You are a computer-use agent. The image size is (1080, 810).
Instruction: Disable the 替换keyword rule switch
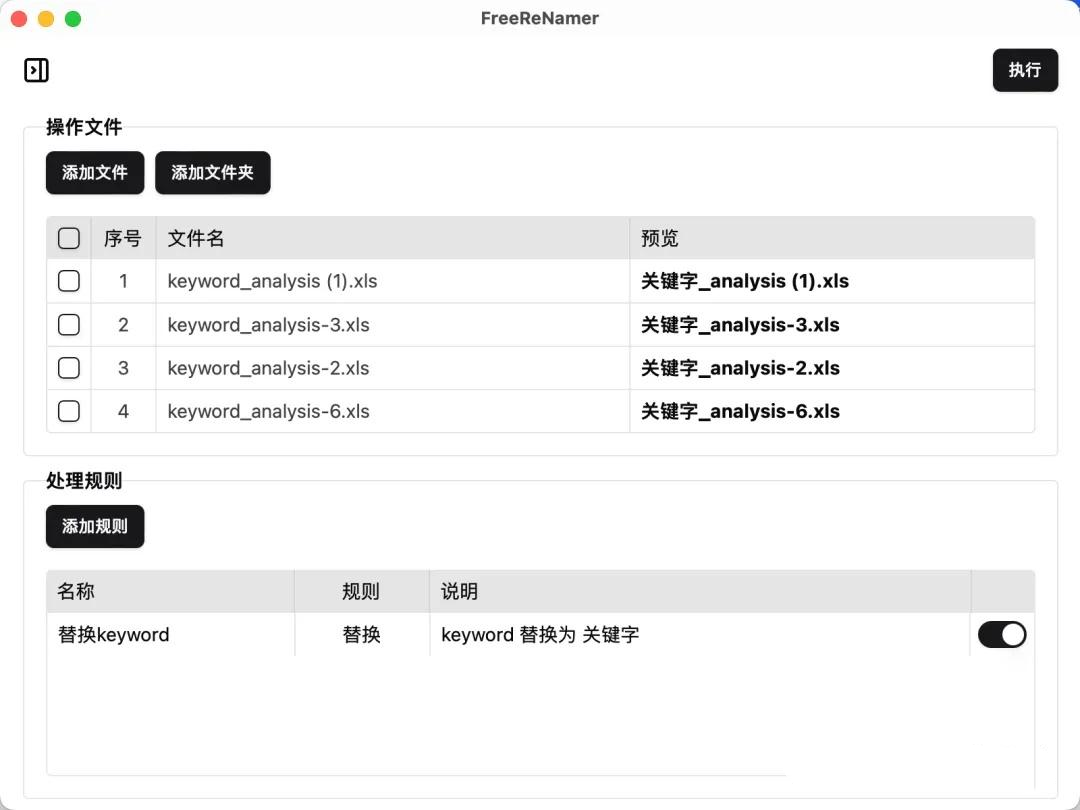tap(1002, 634)
